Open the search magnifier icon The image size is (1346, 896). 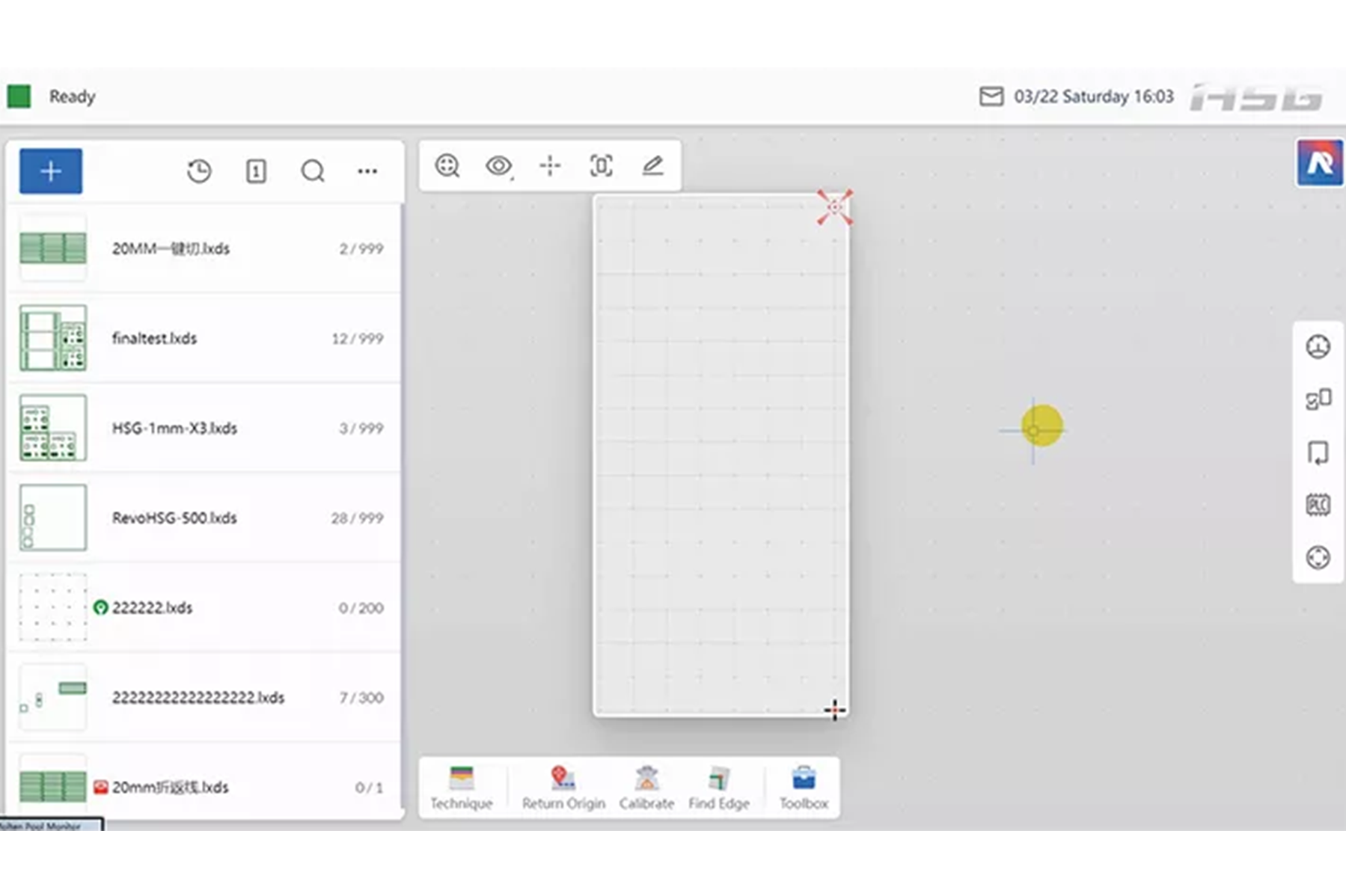[313, 171]
